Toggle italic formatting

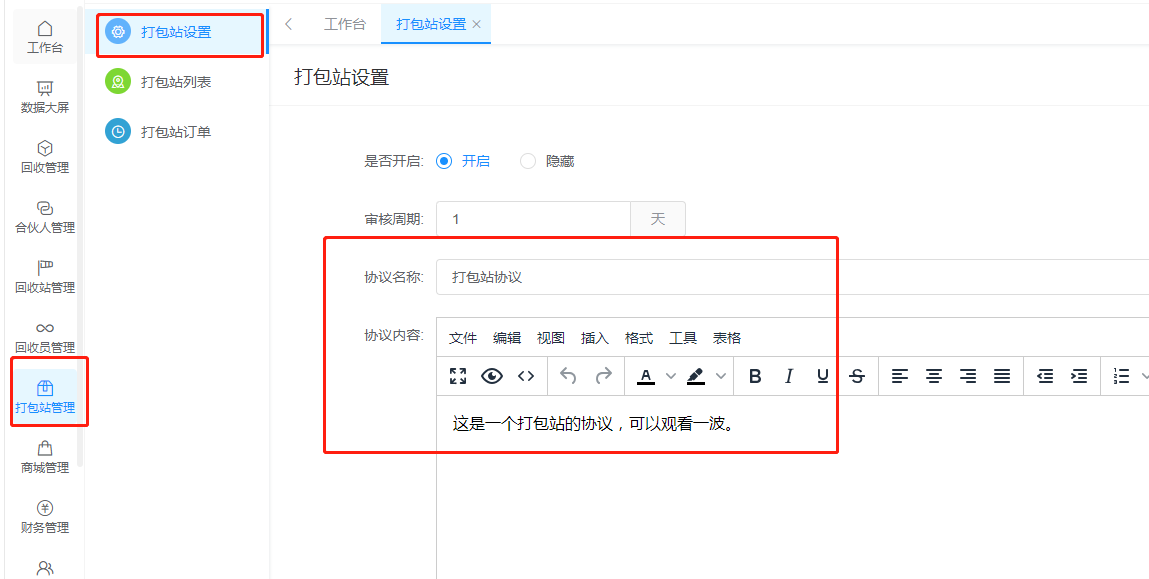click(x=788, y=376)
